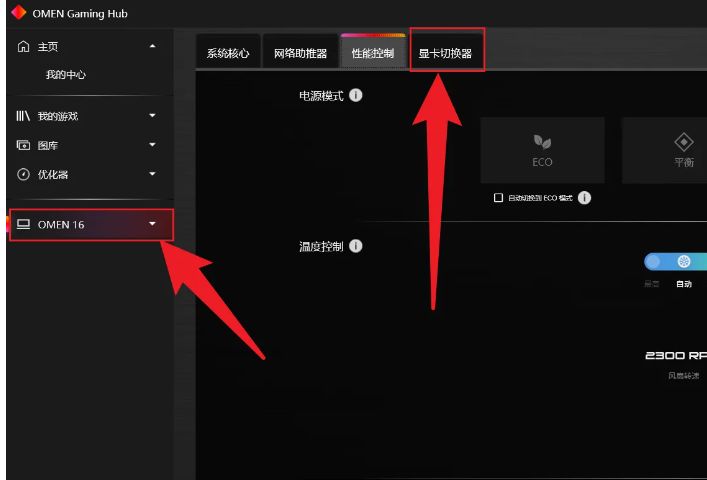Expand the 我的游戏 dropdown arrow
Viewport: 707px width, 480px height.
[x=152, y=115]
